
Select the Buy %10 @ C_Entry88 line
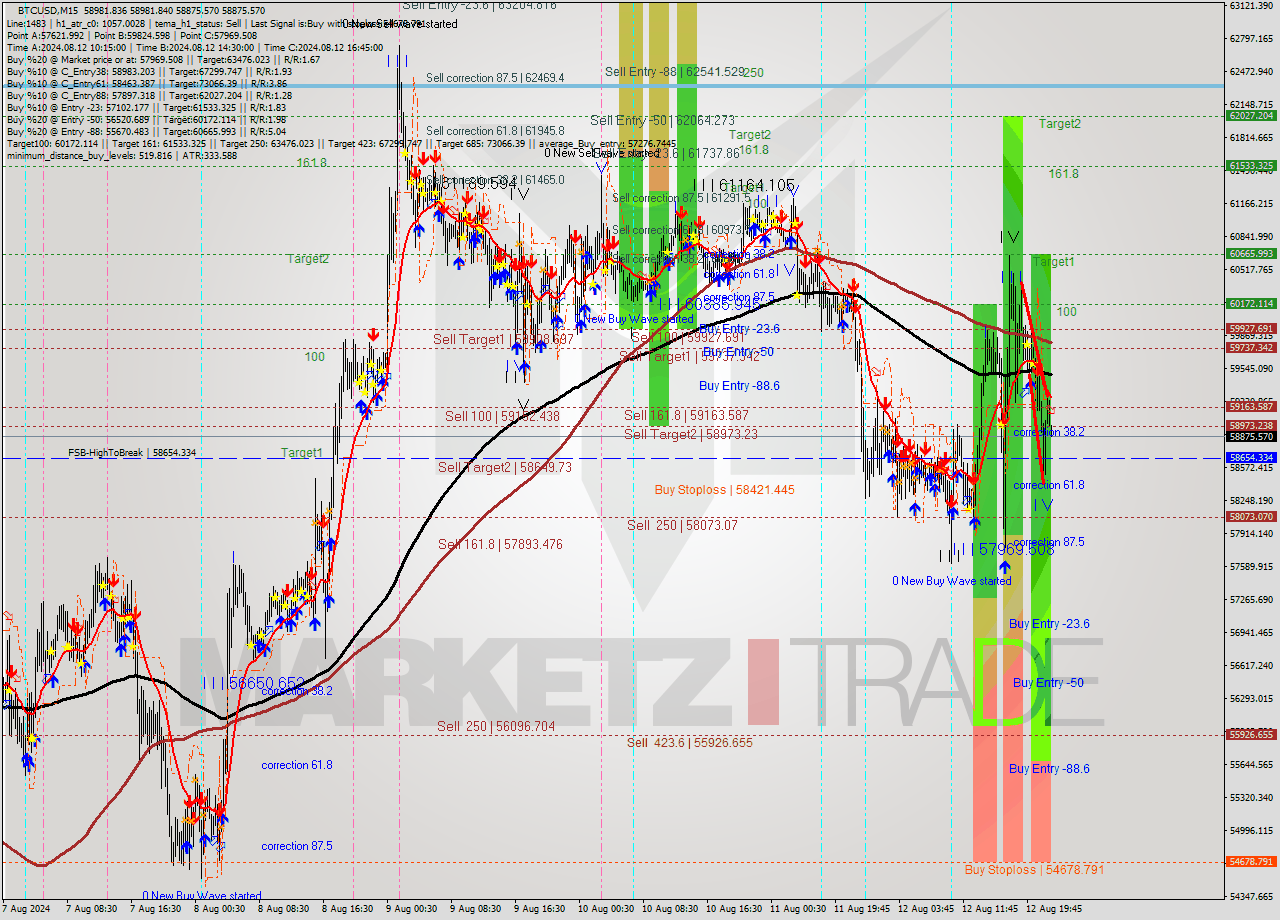[149, 96]
